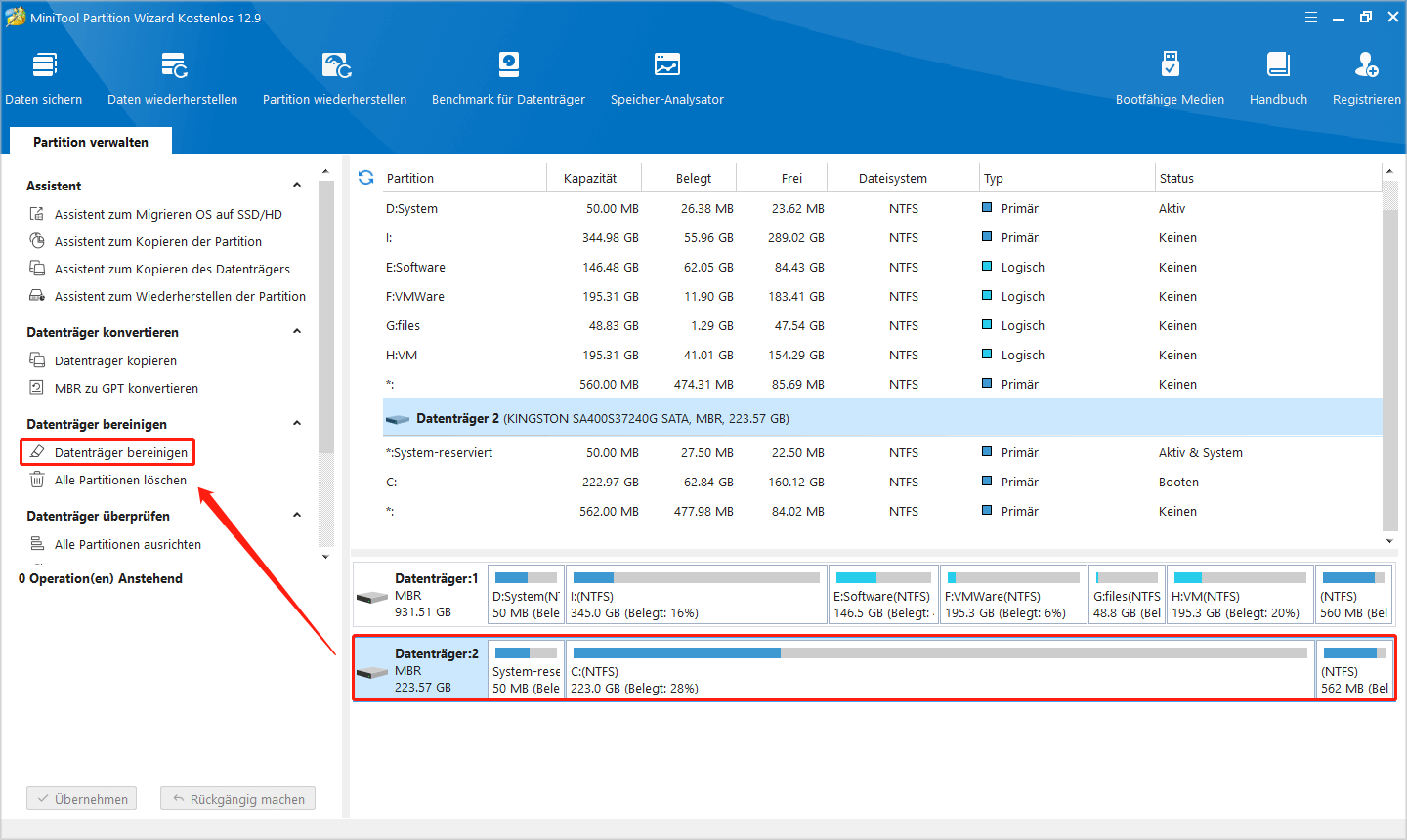Select F:VMWare(NTFS) block in disk map

1013,595
